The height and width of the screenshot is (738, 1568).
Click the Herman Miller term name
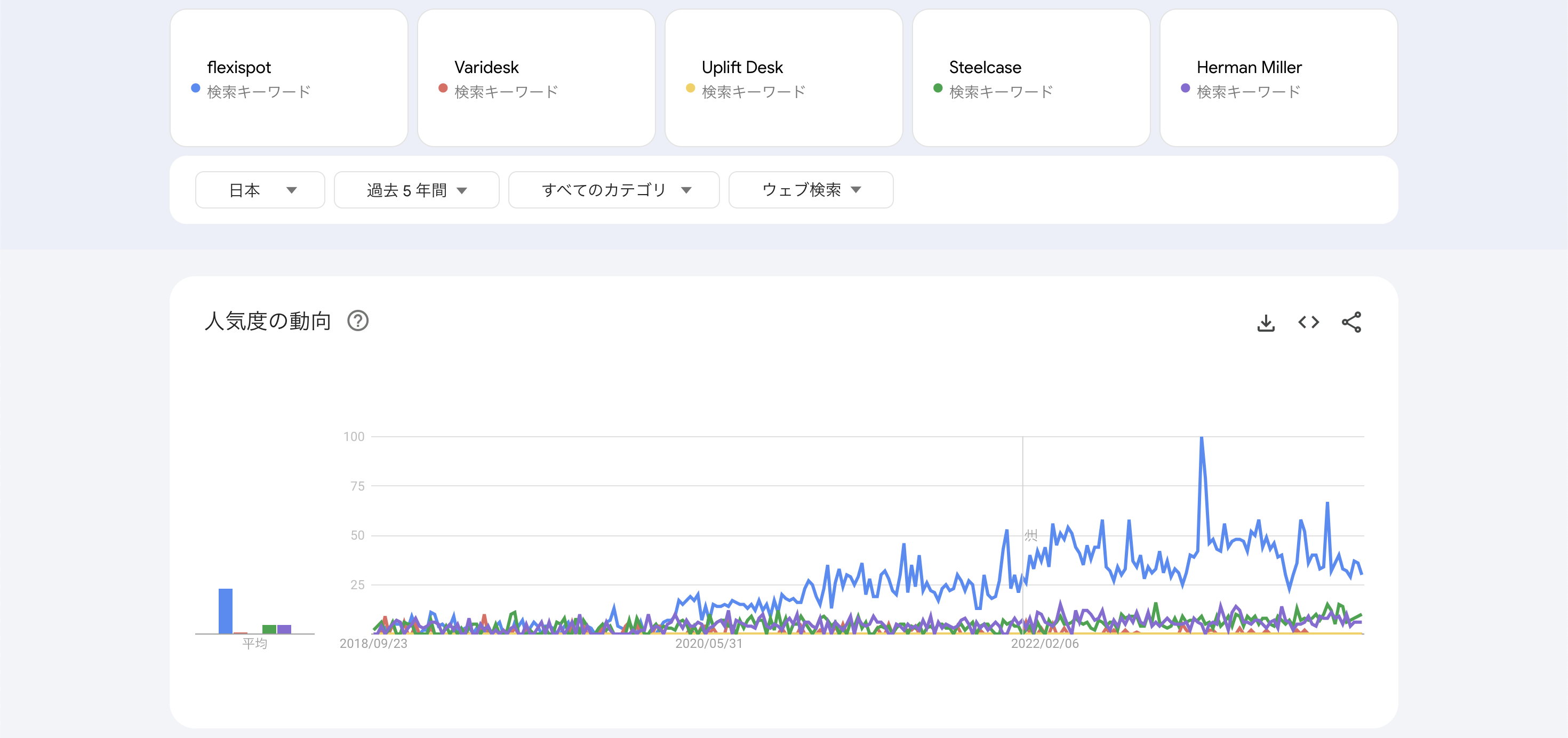(1249, 68)
